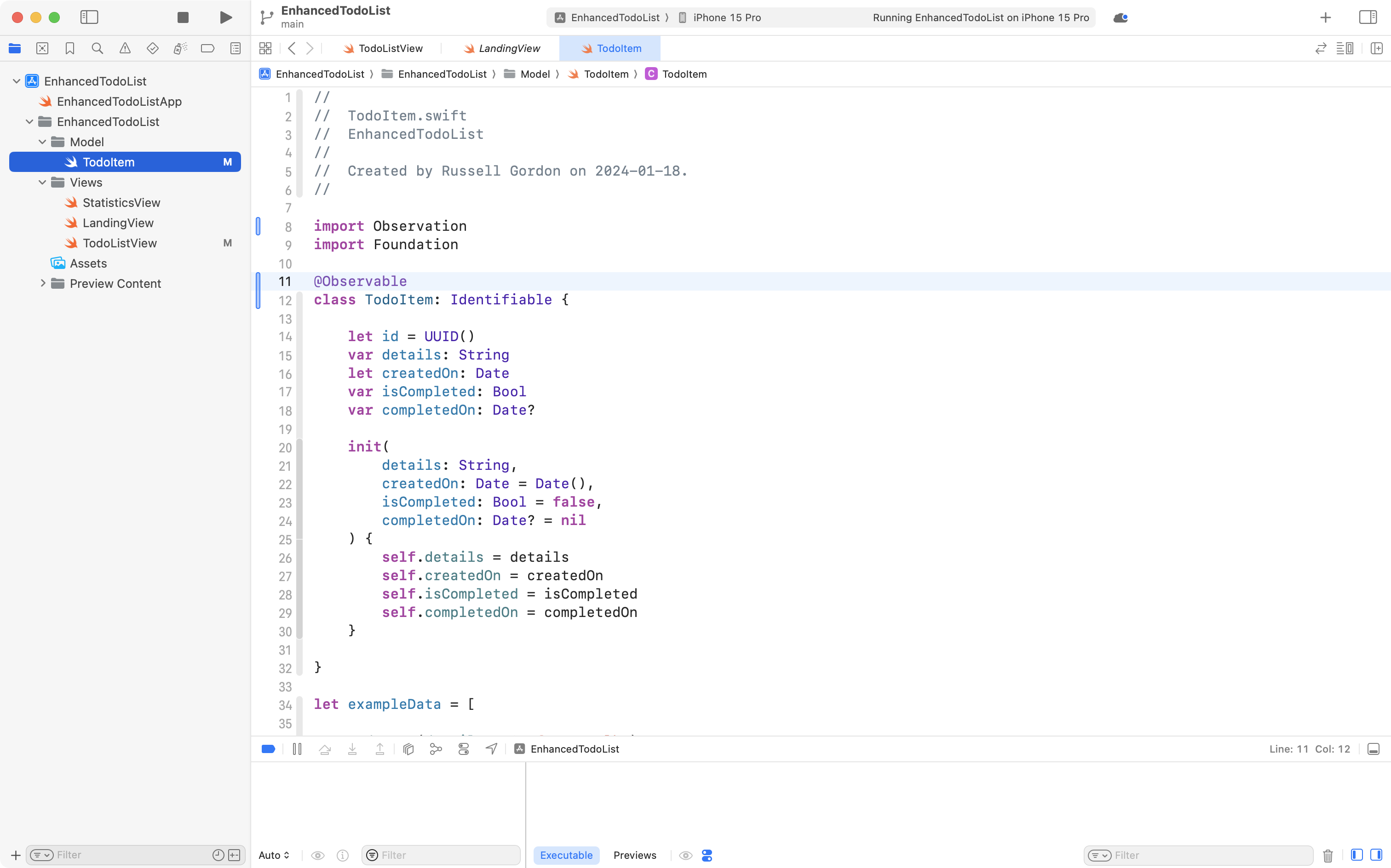
Task: Click the debug console filter field
Action: (441, 855)
